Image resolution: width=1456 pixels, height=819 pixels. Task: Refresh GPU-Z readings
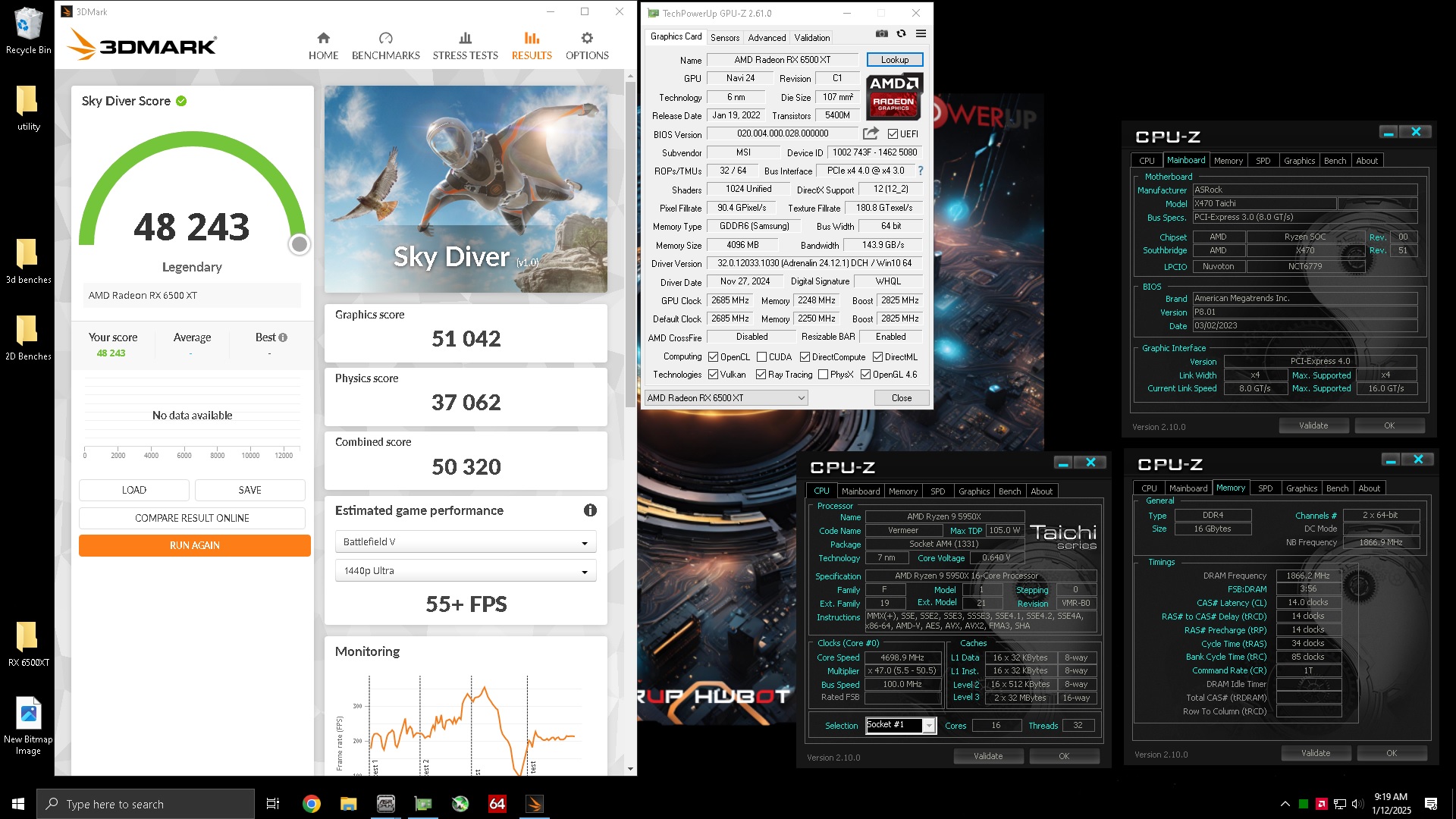click(901, 33)
